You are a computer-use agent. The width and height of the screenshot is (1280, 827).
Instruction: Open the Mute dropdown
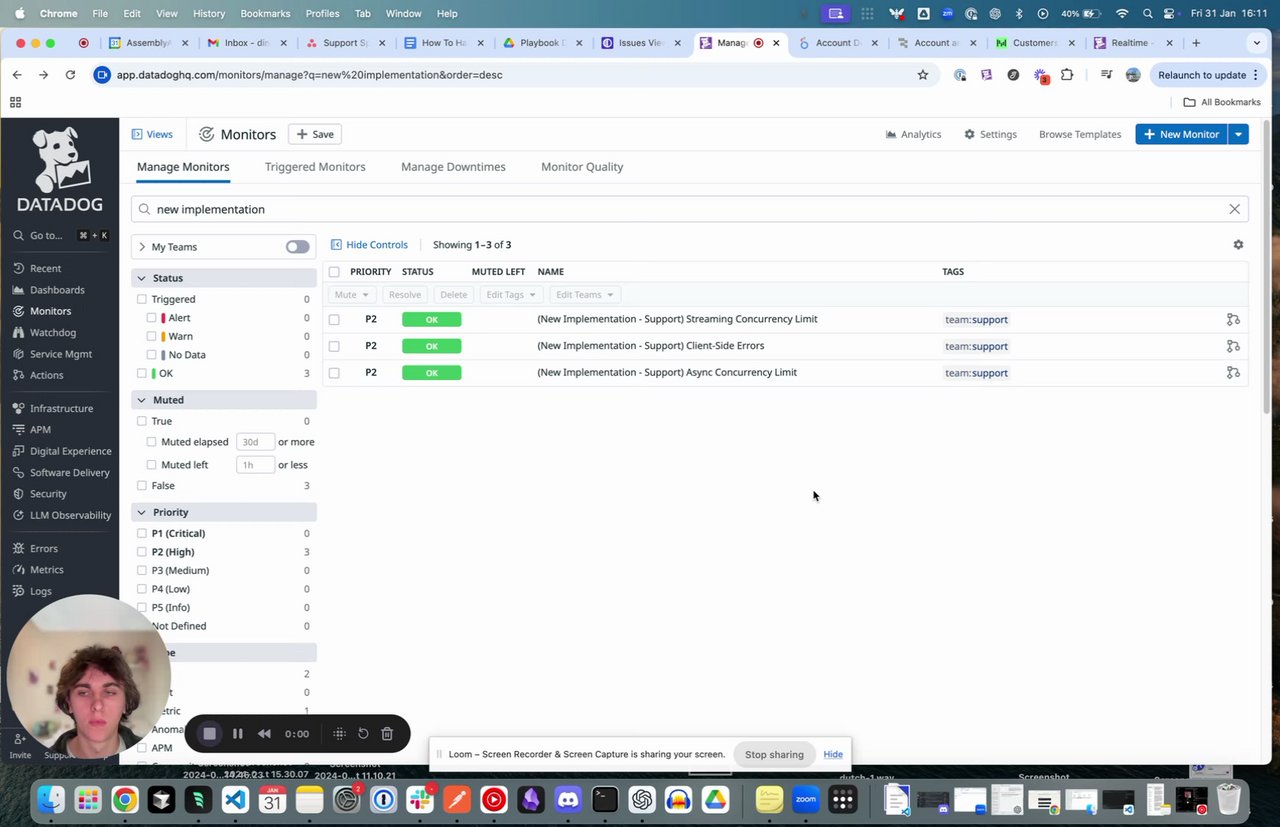352,295
